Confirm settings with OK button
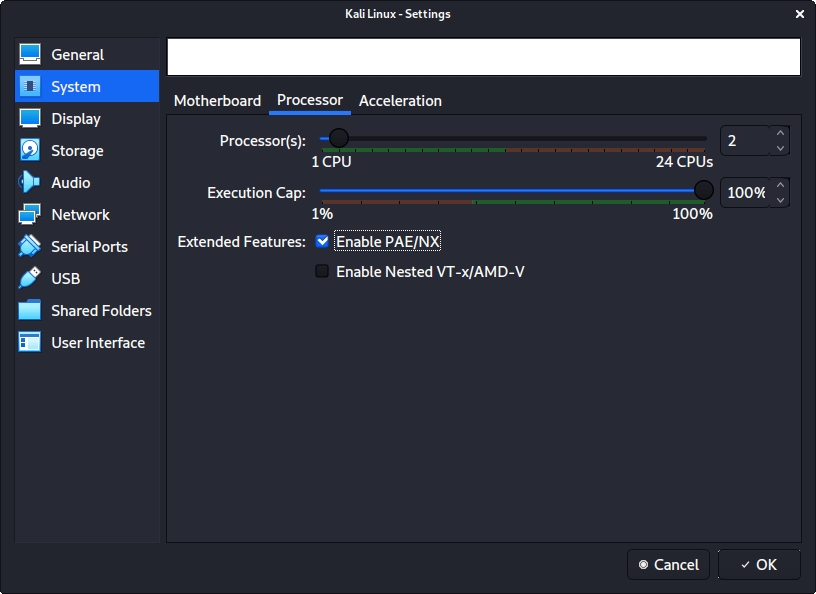Image resolution: width=816 pixels, height=594 pixels. coord(759,565)
